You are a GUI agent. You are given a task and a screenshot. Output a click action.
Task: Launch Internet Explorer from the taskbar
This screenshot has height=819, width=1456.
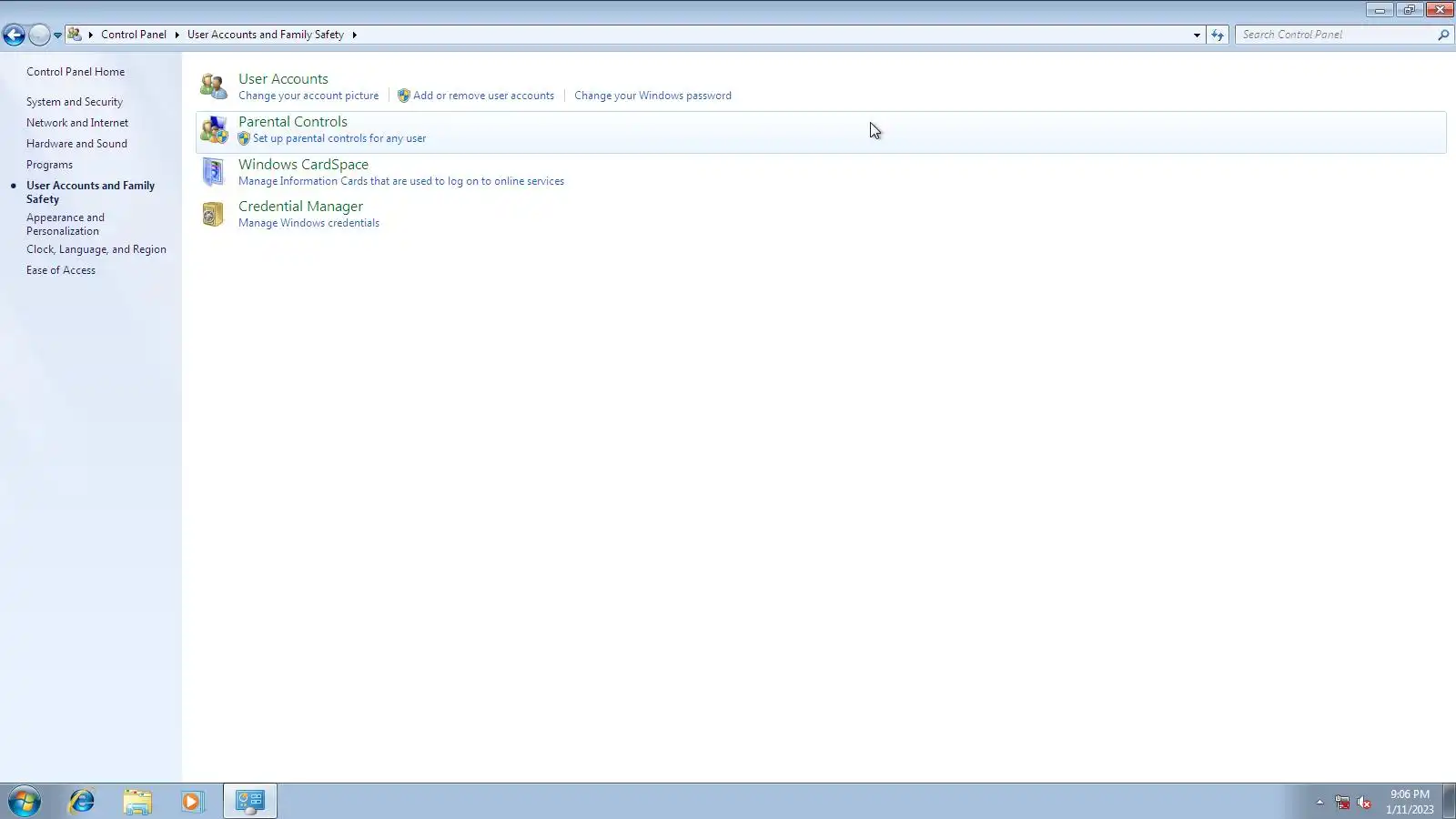82,802
